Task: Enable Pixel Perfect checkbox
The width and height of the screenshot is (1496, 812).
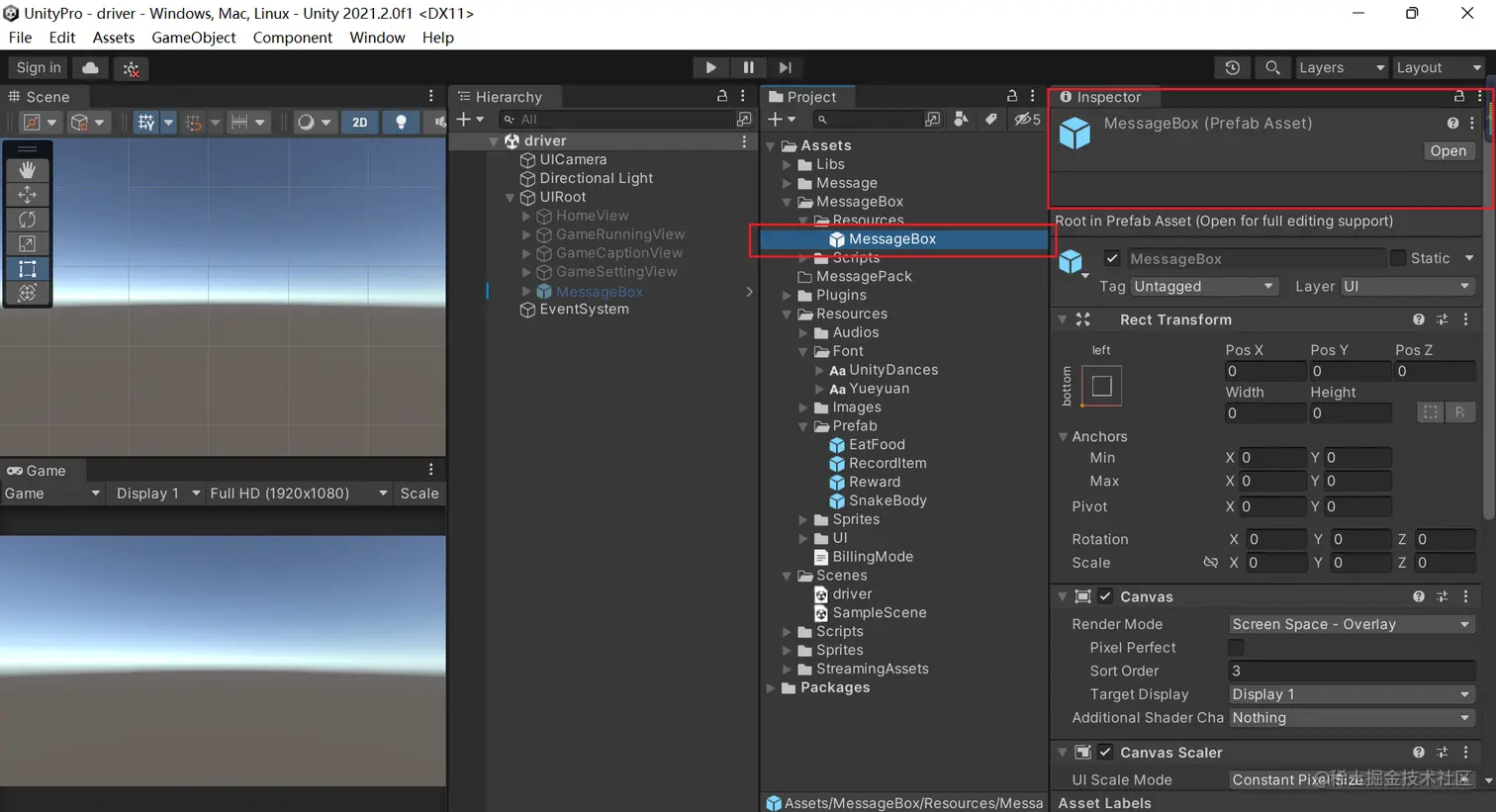Action: (x=1236, y=647)
